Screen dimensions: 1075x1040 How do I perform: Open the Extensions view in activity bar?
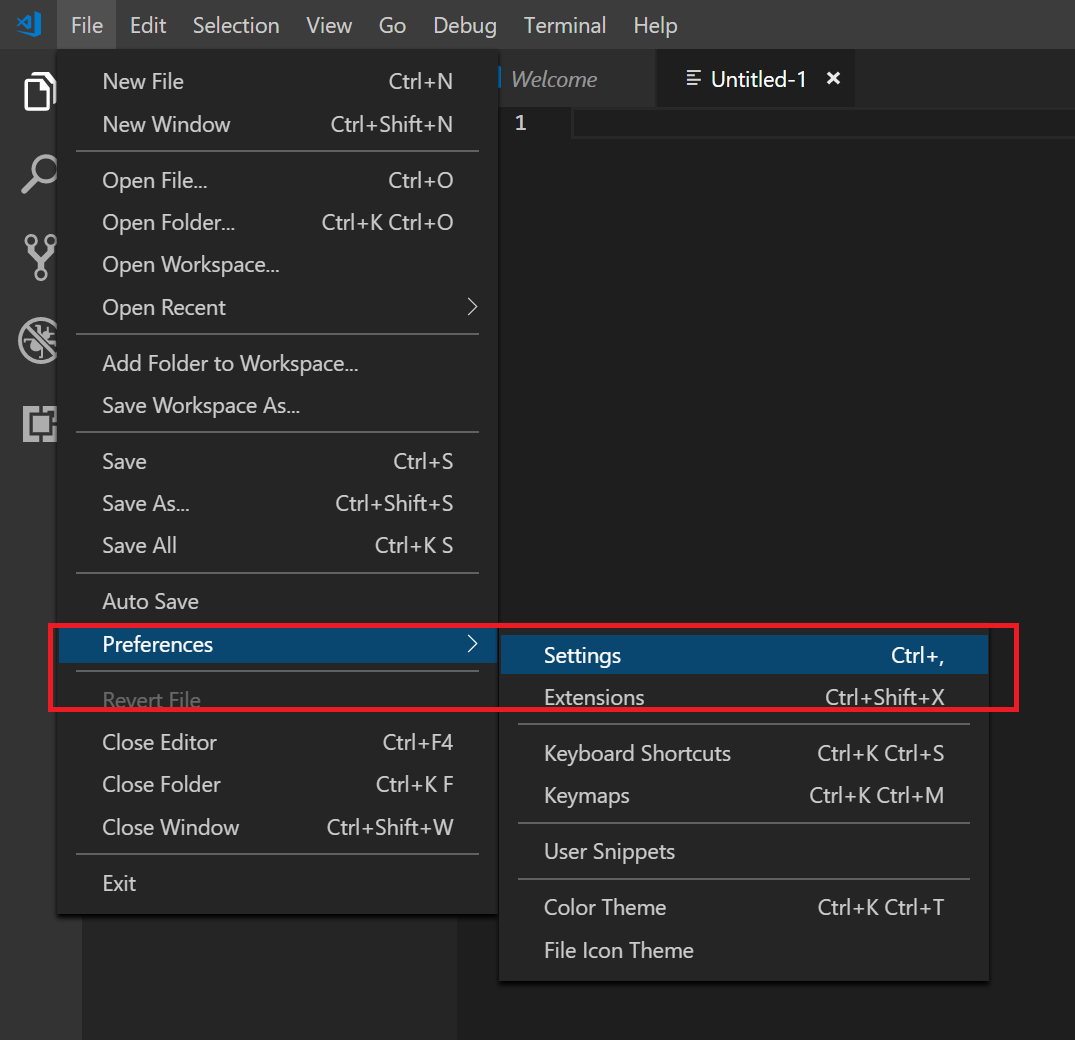point(40,424)
